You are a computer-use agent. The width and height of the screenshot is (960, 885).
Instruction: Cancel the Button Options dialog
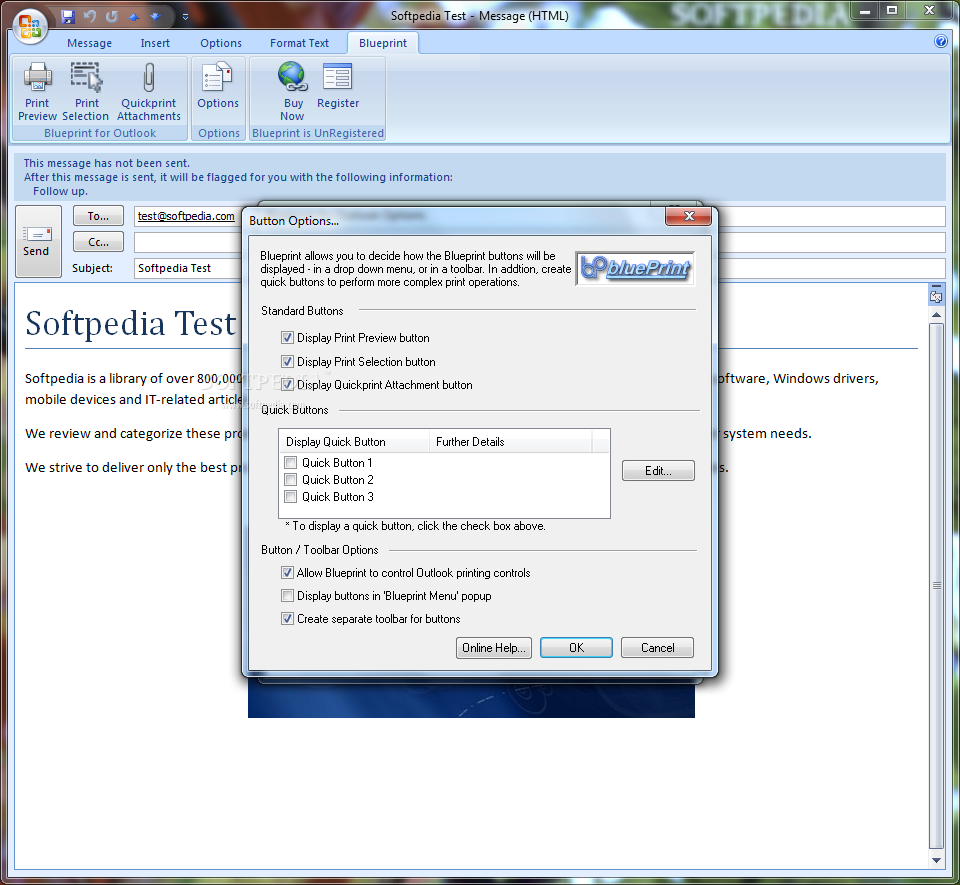pos(658,648)
